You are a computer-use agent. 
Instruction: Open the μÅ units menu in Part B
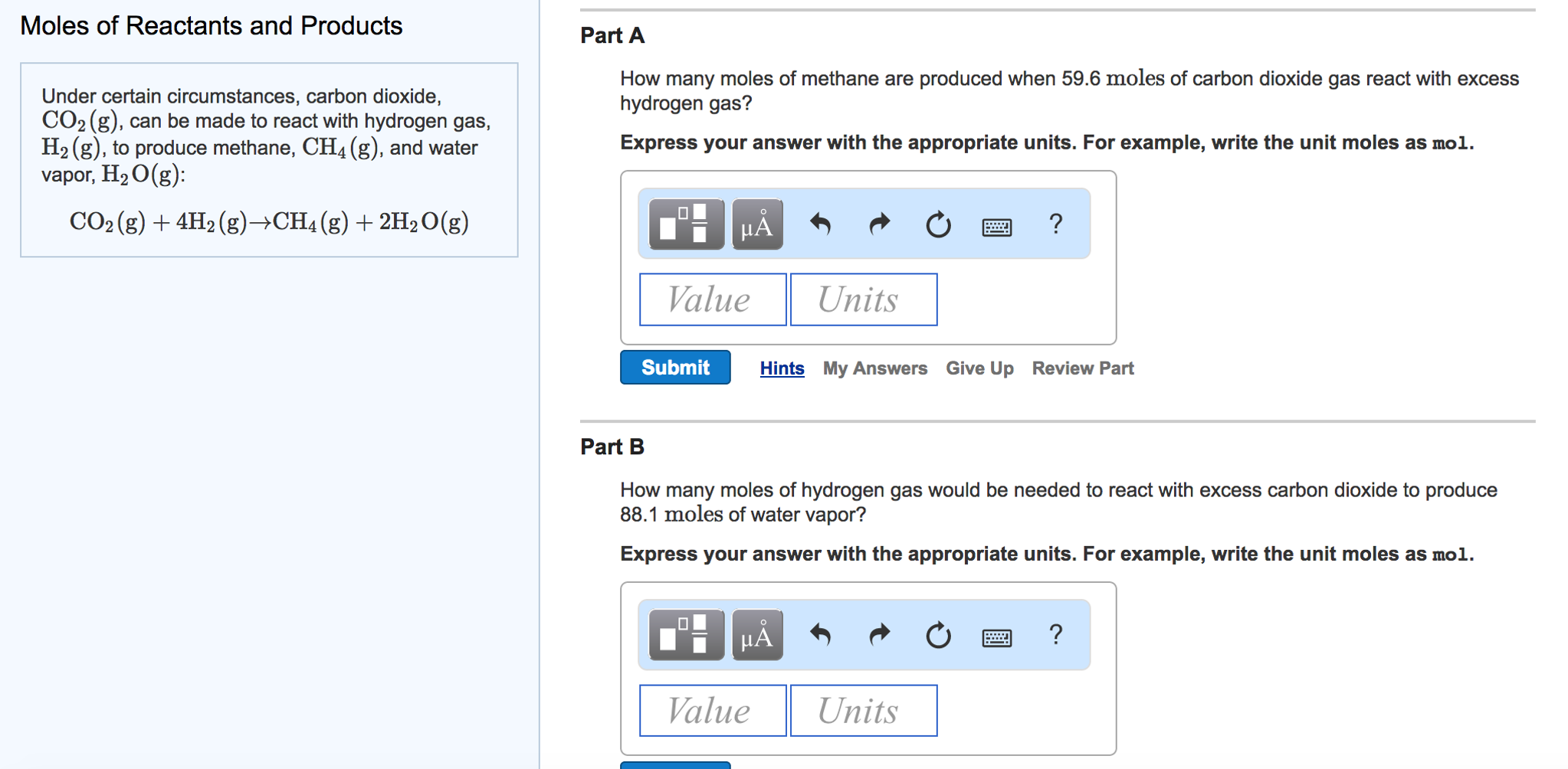(756, 635)
